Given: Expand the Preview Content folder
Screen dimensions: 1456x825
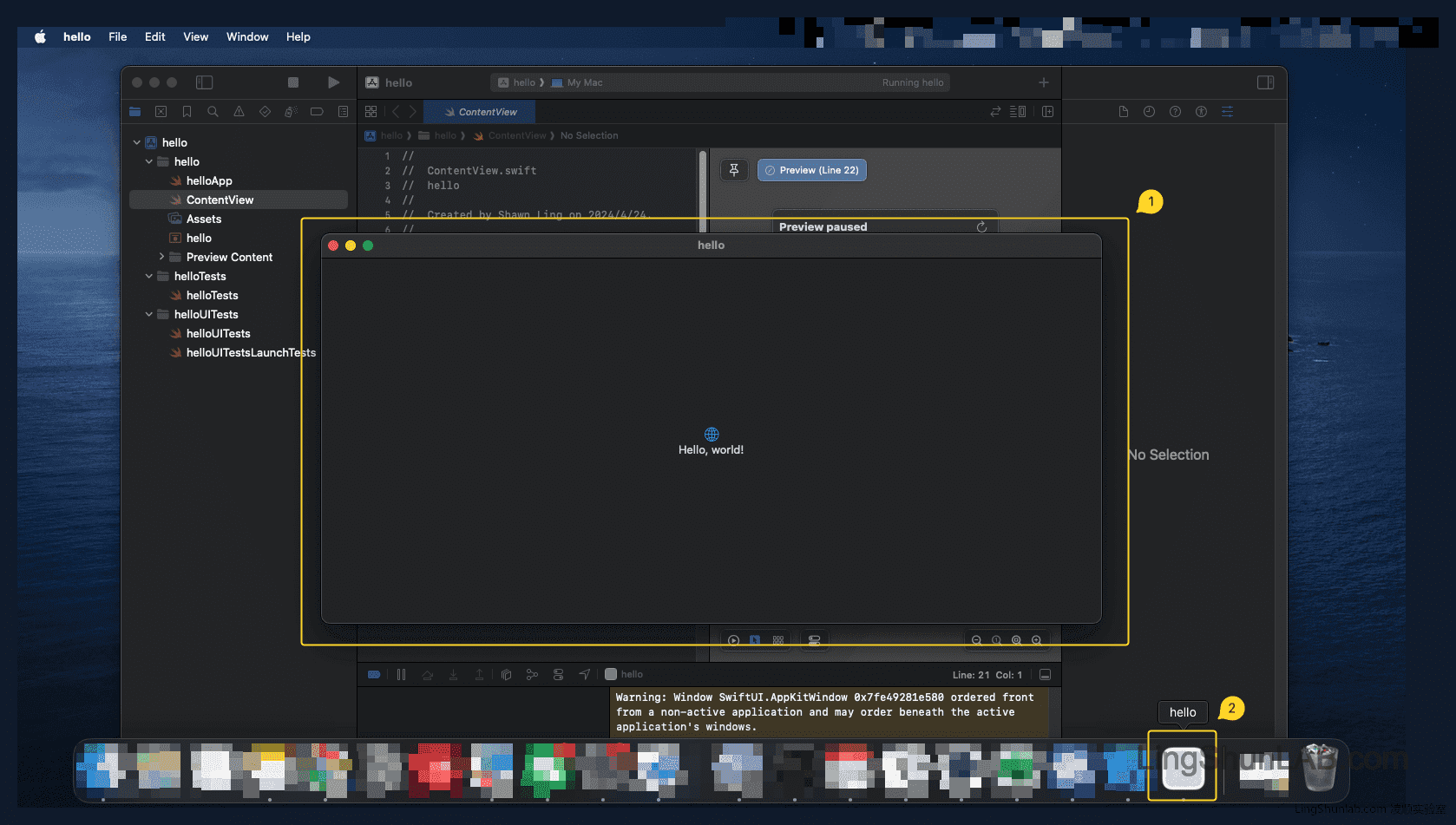Looking at the screenshot, I should pos(161,257).
